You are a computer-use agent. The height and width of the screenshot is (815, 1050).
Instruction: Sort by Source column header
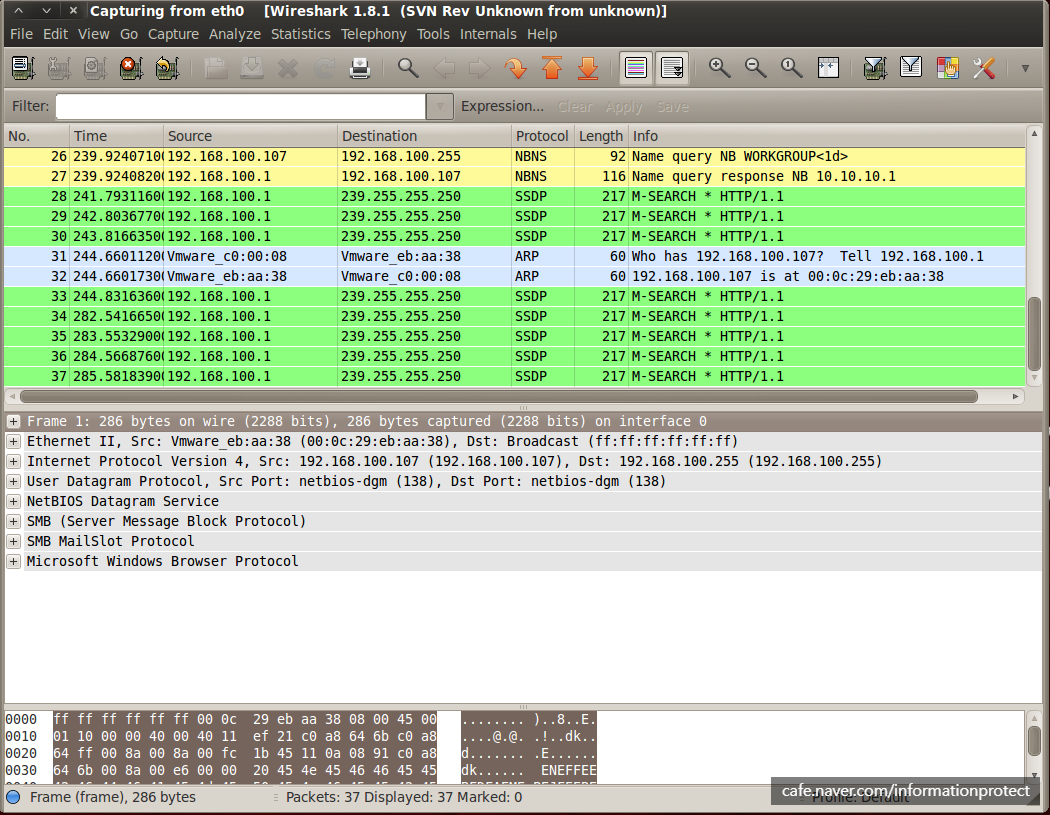pyautogui.click(x=250, y=136)
